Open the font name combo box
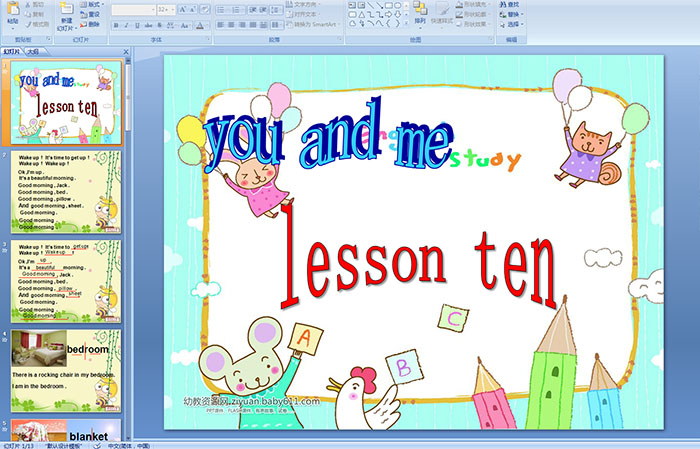Image resolution: width=700 pixels, height=449 pixels. [x=133, y=10]
